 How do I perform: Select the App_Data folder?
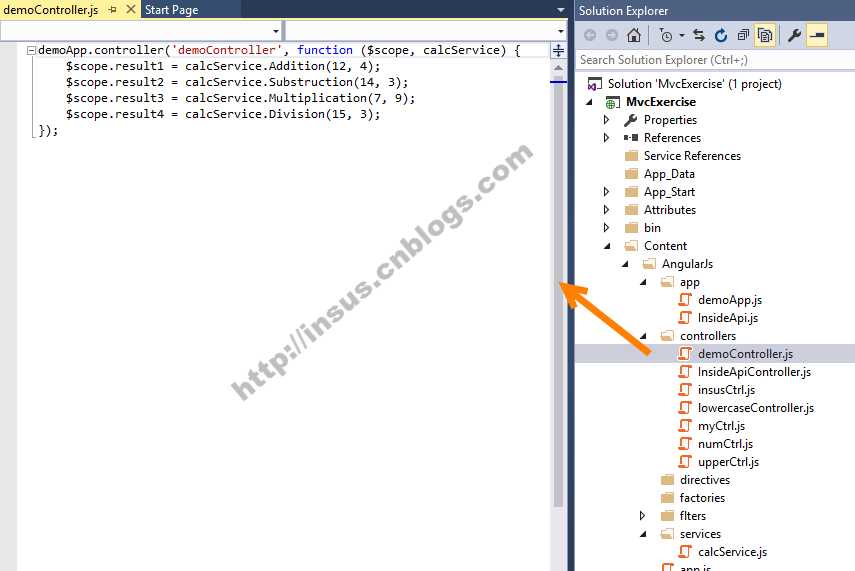(669, 174)
